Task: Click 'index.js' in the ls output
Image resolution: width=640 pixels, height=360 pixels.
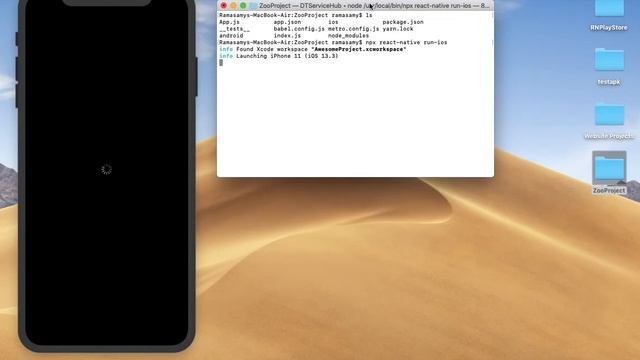Action: tap(287, 36)
